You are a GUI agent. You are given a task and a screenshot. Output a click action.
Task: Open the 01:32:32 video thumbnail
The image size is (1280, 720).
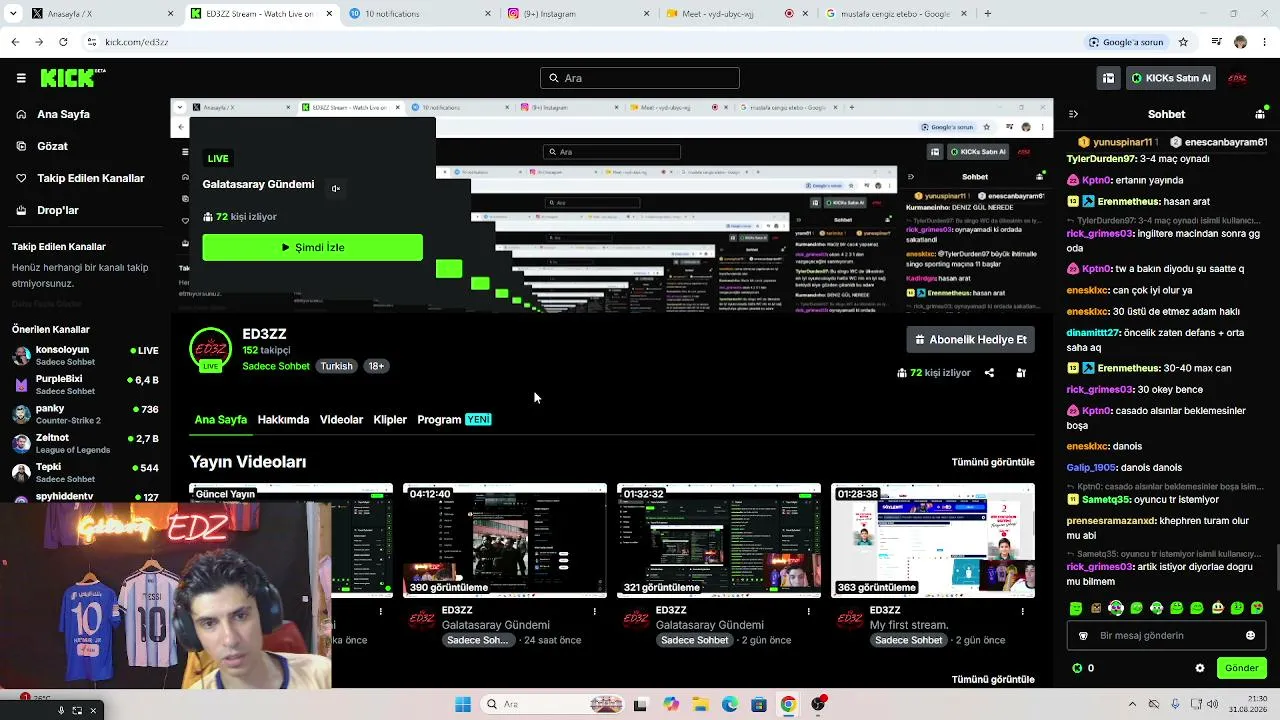point(719,541)
